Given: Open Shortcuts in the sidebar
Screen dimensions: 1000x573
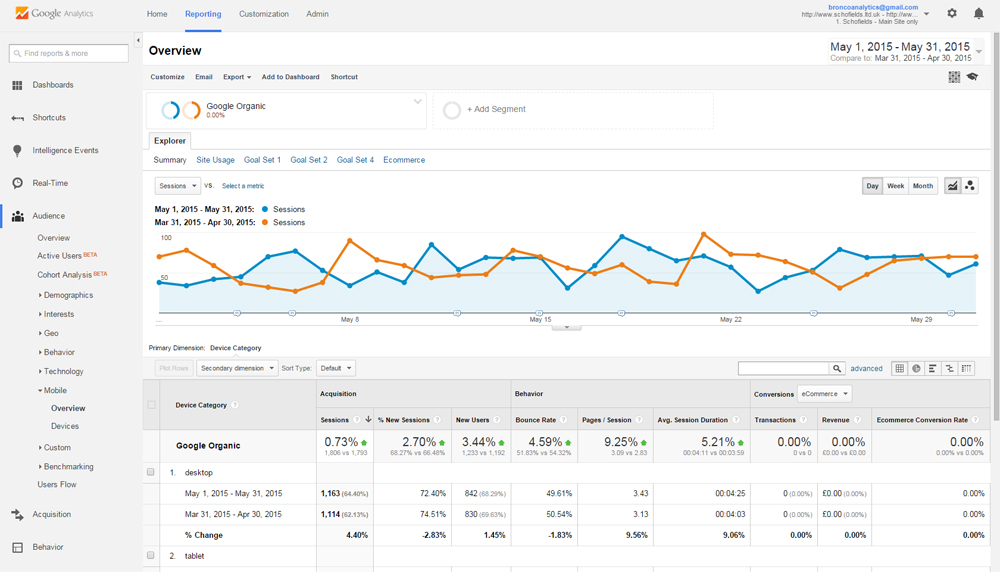Looking at the screenshot, I should (x=49, y=117).
